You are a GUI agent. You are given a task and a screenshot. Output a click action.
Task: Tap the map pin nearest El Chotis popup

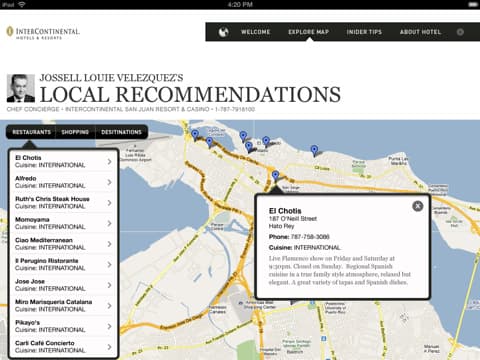coord(275,176)
